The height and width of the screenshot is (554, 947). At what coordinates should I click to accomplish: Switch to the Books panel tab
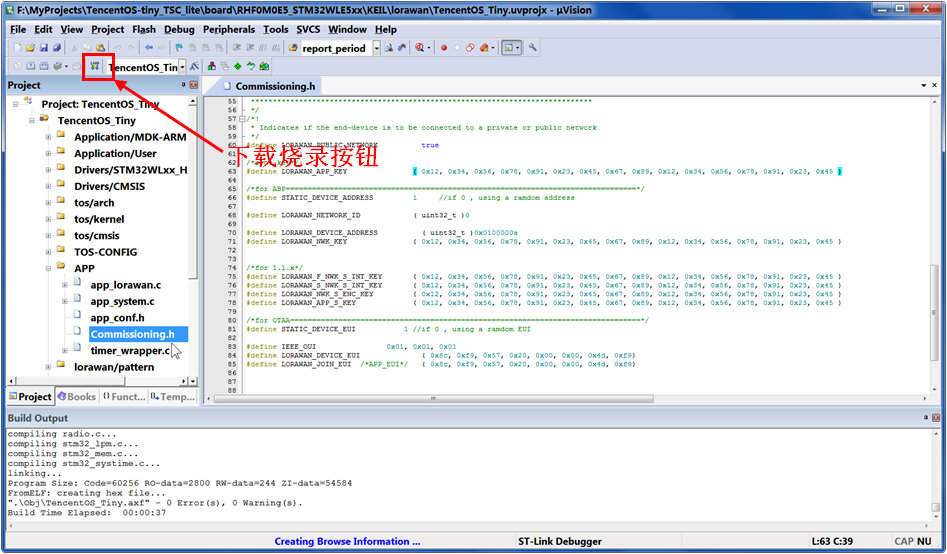click(77, 397)
